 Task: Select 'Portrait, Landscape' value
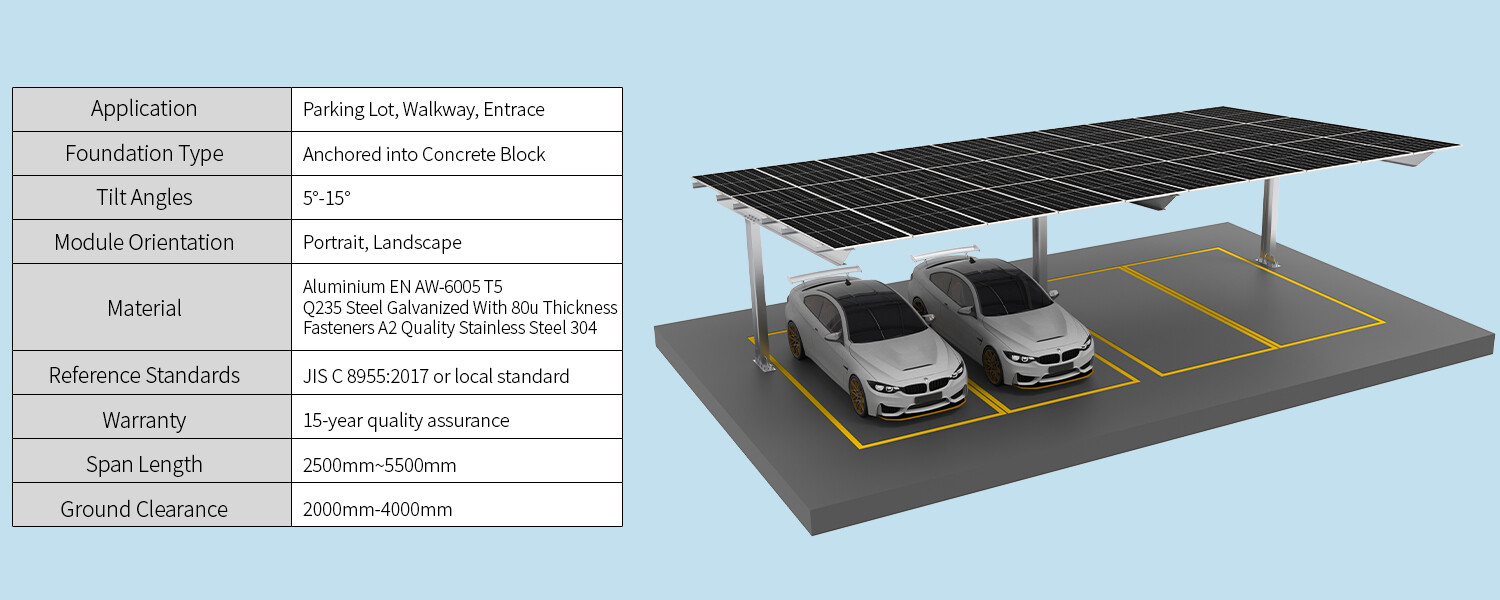click(382, 242)
